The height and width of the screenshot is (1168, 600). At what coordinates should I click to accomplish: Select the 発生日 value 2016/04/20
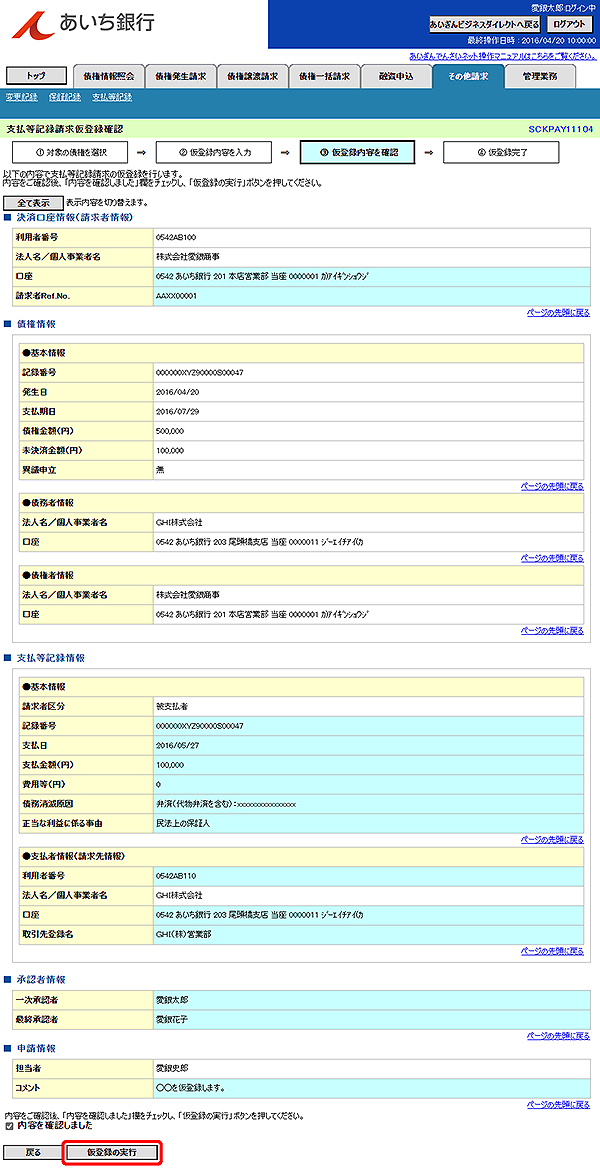pos(177,392)
